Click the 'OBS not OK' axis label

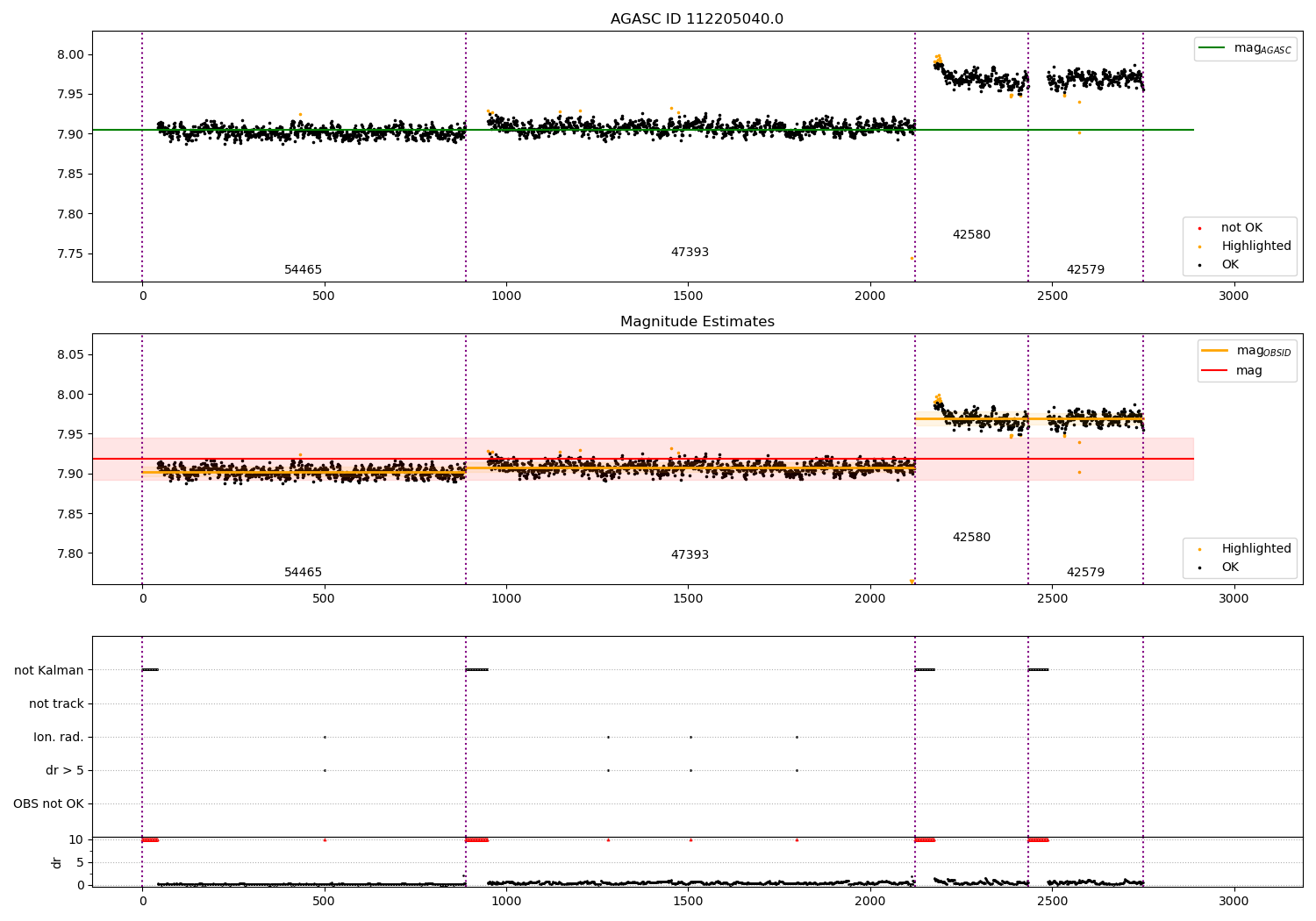pos(48,804)
